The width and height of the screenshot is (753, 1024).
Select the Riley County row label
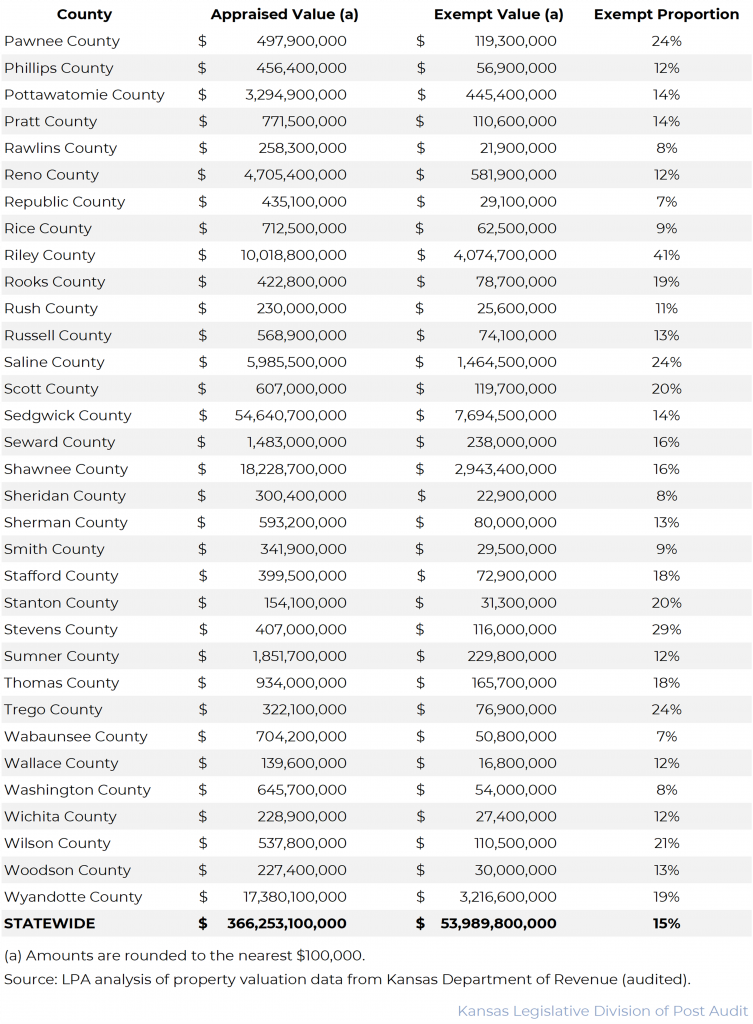[x=50, y=256]
